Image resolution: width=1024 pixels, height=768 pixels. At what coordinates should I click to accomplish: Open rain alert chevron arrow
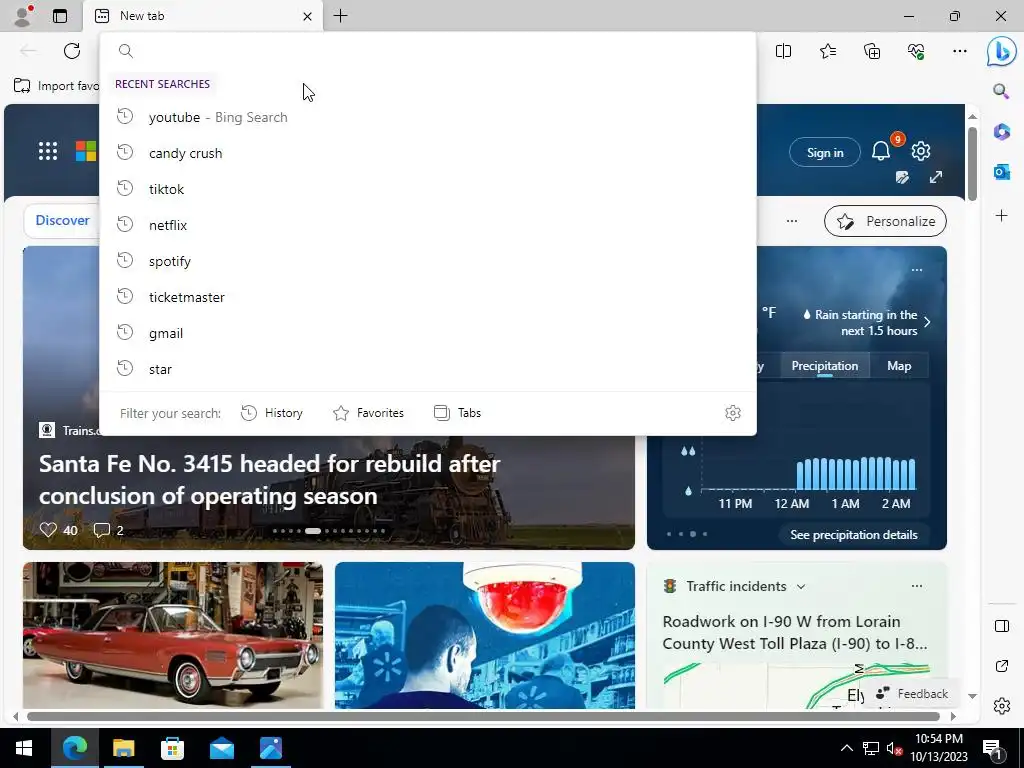(927, 322)
